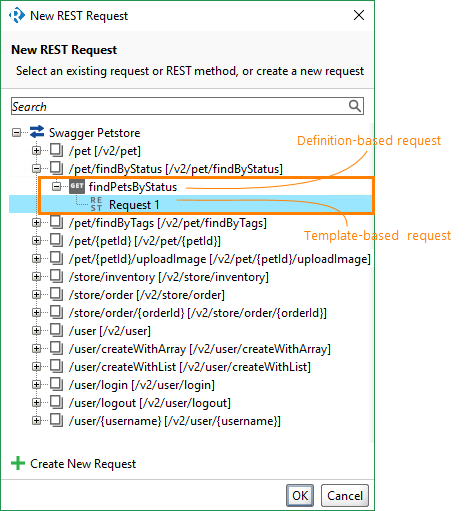The height and width of the screenshot is (511, 474).
Task: Select the Swagger Petstore label
Action: (x=94, y=133)
